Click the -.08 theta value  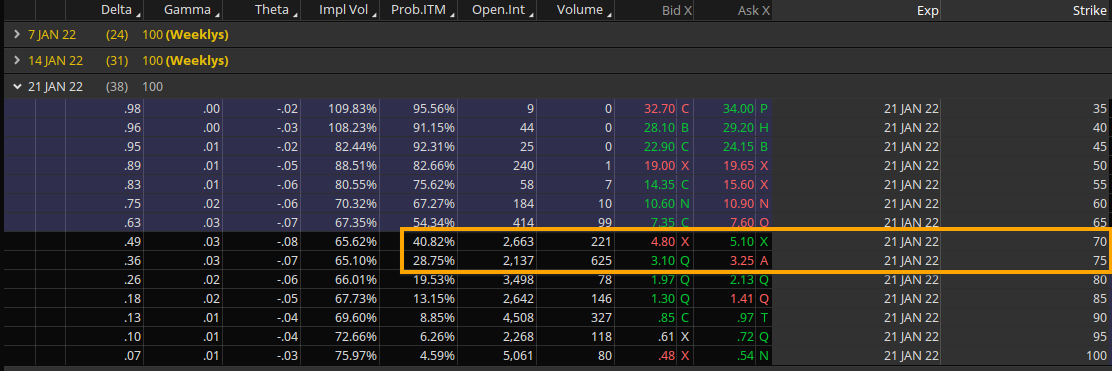(x=287, y=242)
